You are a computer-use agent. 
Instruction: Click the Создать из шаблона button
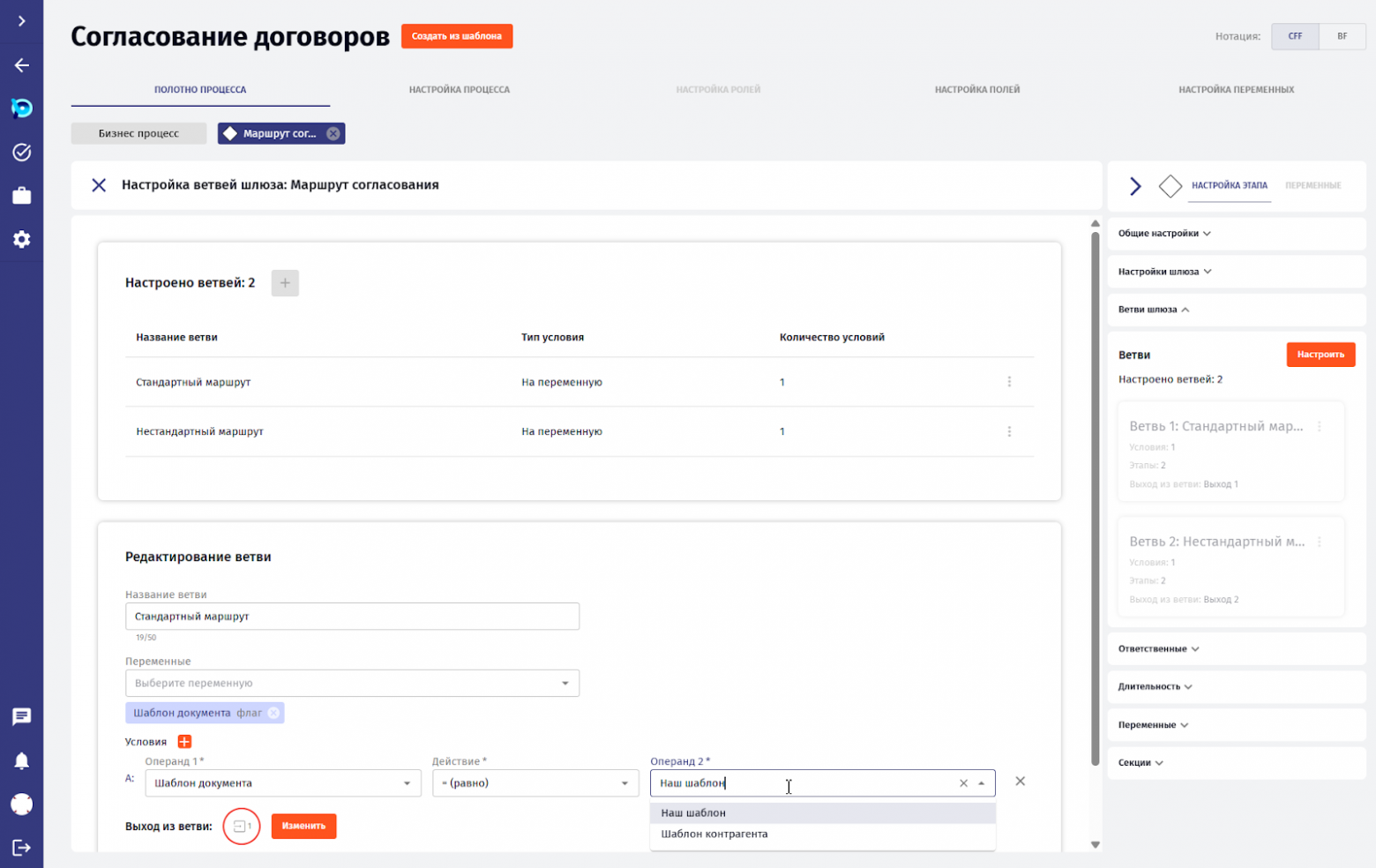coord(456,36)
